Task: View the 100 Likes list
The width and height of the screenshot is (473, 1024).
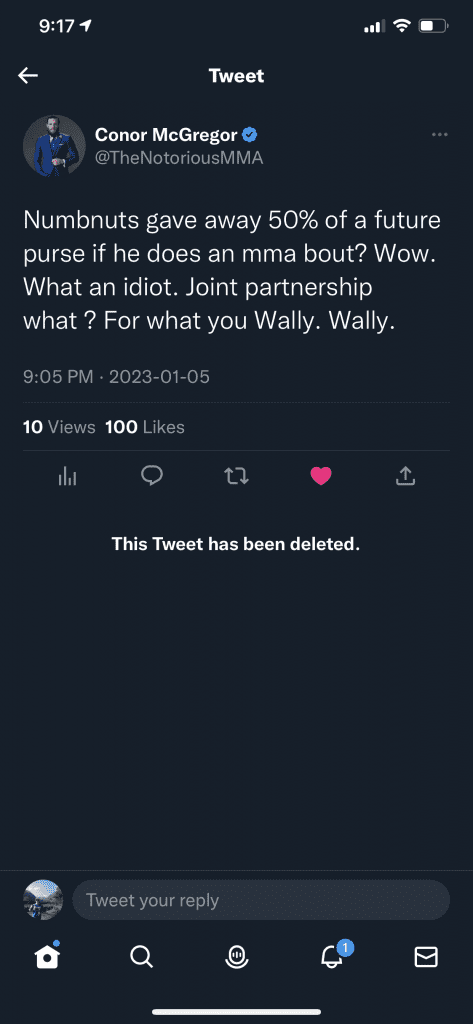Action: tap(144, 427)
